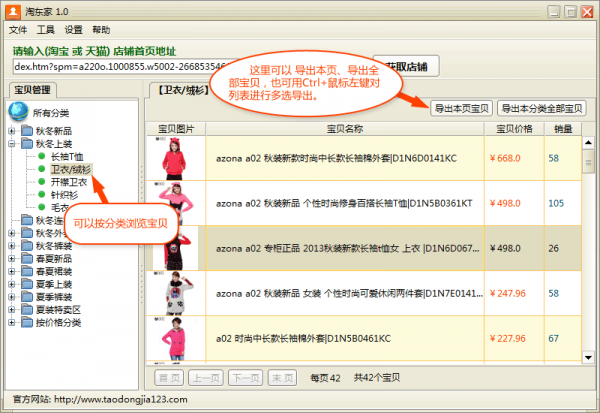This screenshot has width=600, height=413.
Task: Expand the 春夏裙装 tree node
Action: [12, 271]
